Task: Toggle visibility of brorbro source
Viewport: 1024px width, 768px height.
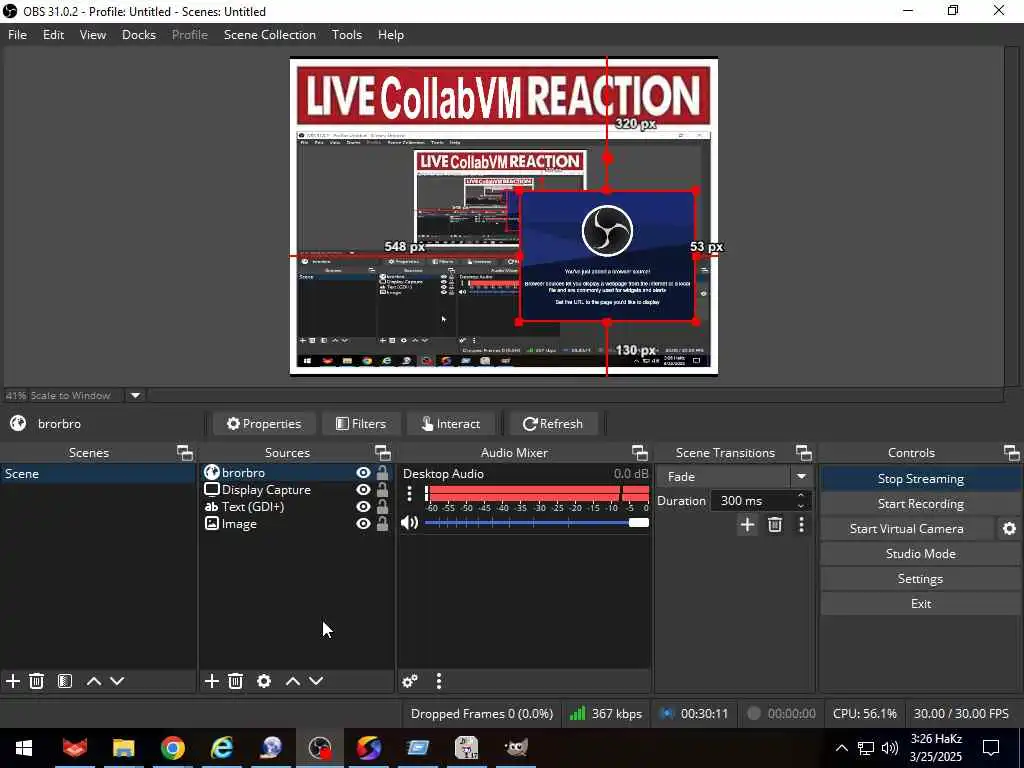Action: coord(363,472)
